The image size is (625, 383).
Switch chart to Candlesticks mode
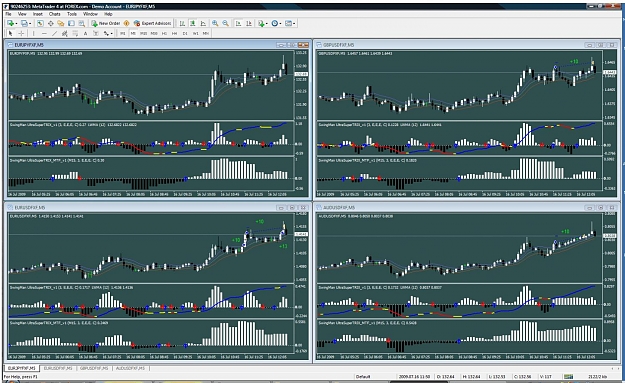click(193, 24)
